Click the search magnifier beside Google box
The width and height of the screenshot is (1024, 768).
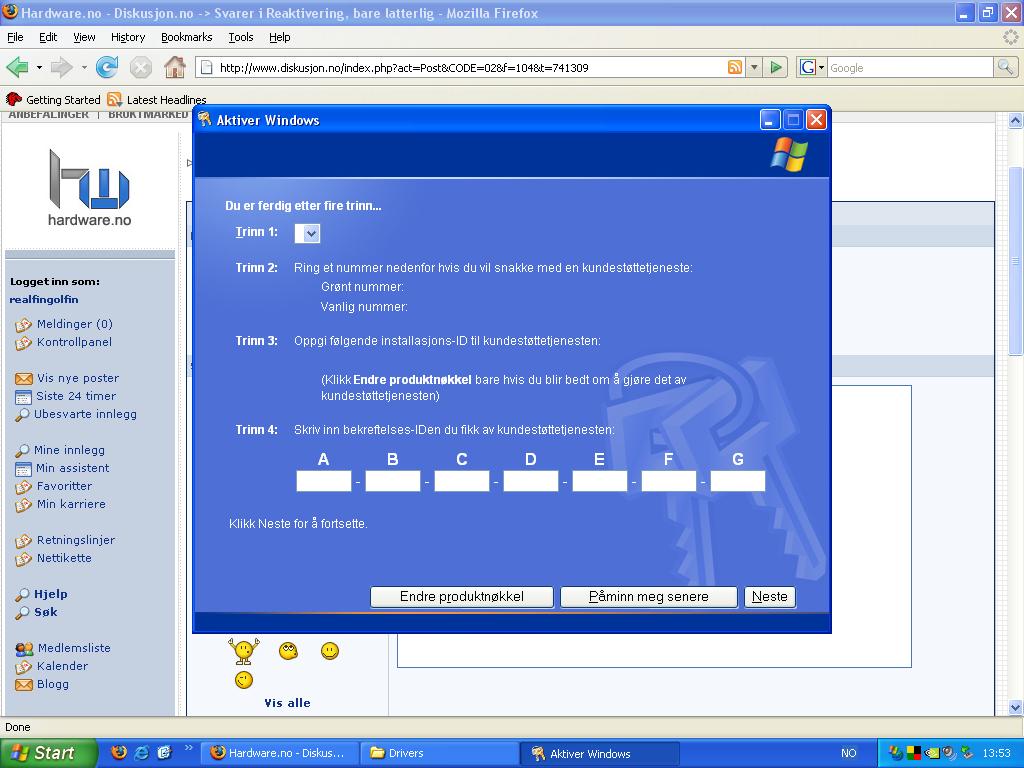[1005, 67]
